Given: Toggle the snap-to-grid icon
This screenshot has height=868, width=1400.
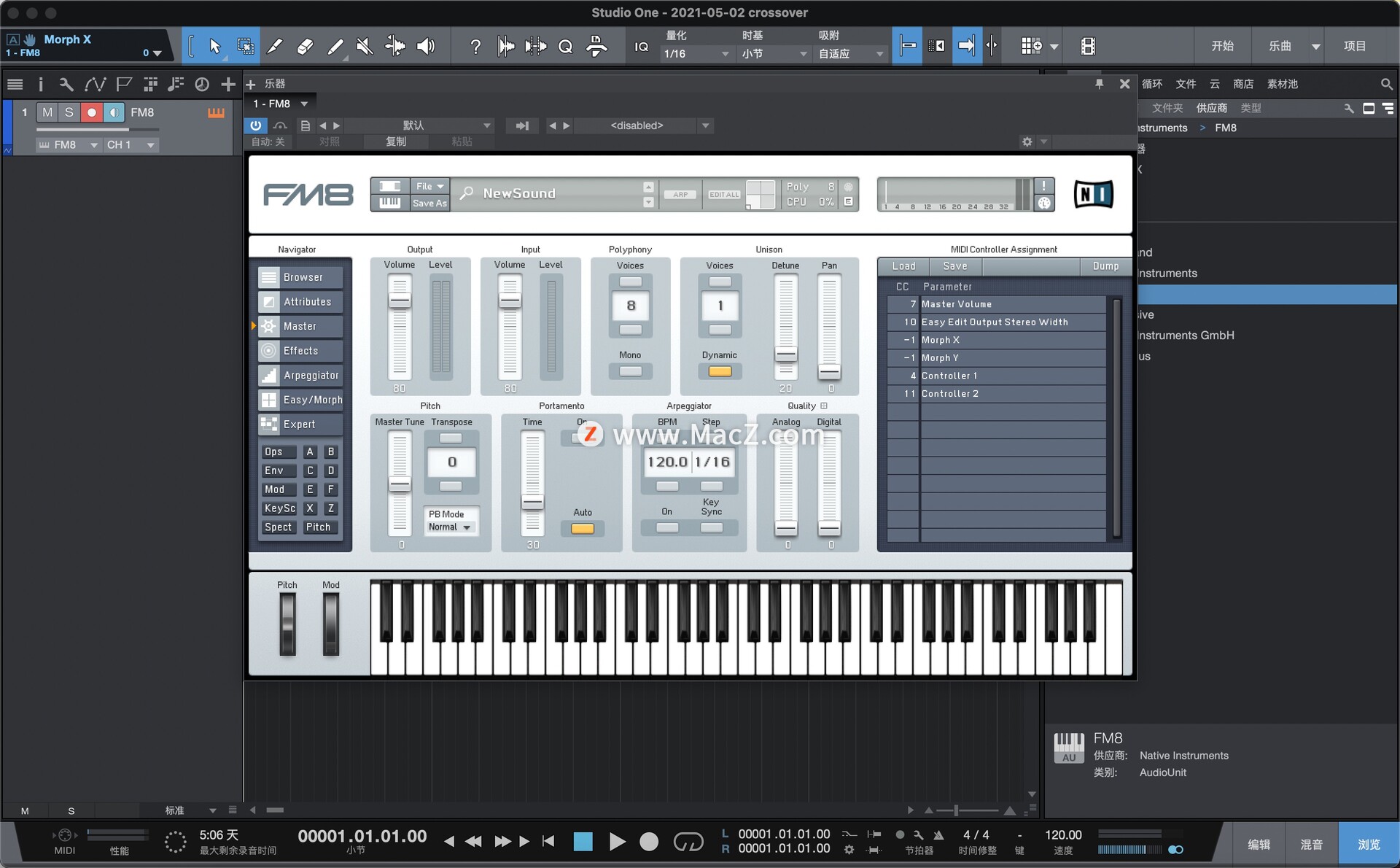Looking at the screenshot, I should point(907,46).
